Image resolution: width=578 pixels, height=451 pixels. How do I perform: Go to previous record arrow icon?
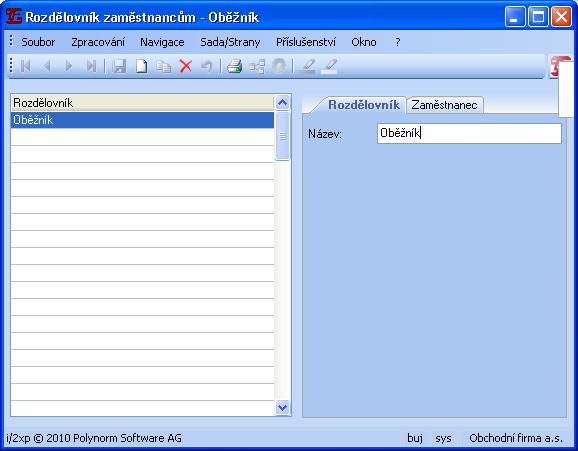click(47, 66)
